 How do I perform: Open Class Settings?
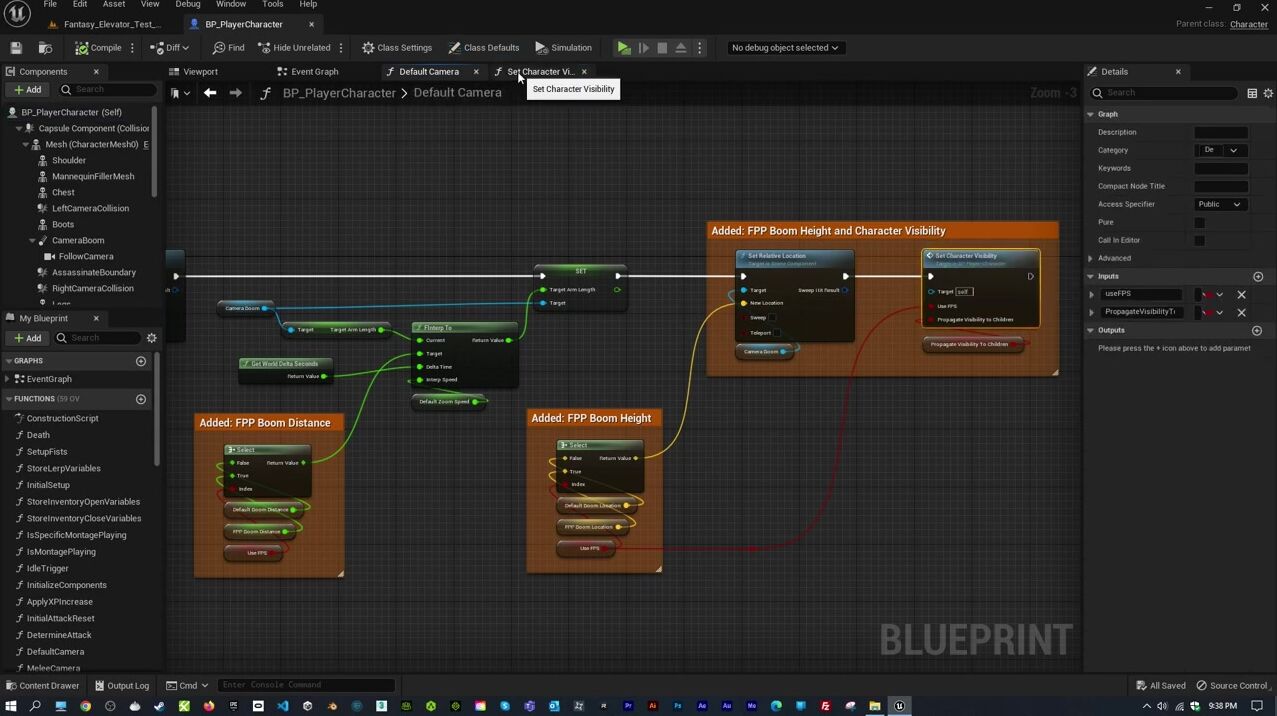tap(397, 48)
